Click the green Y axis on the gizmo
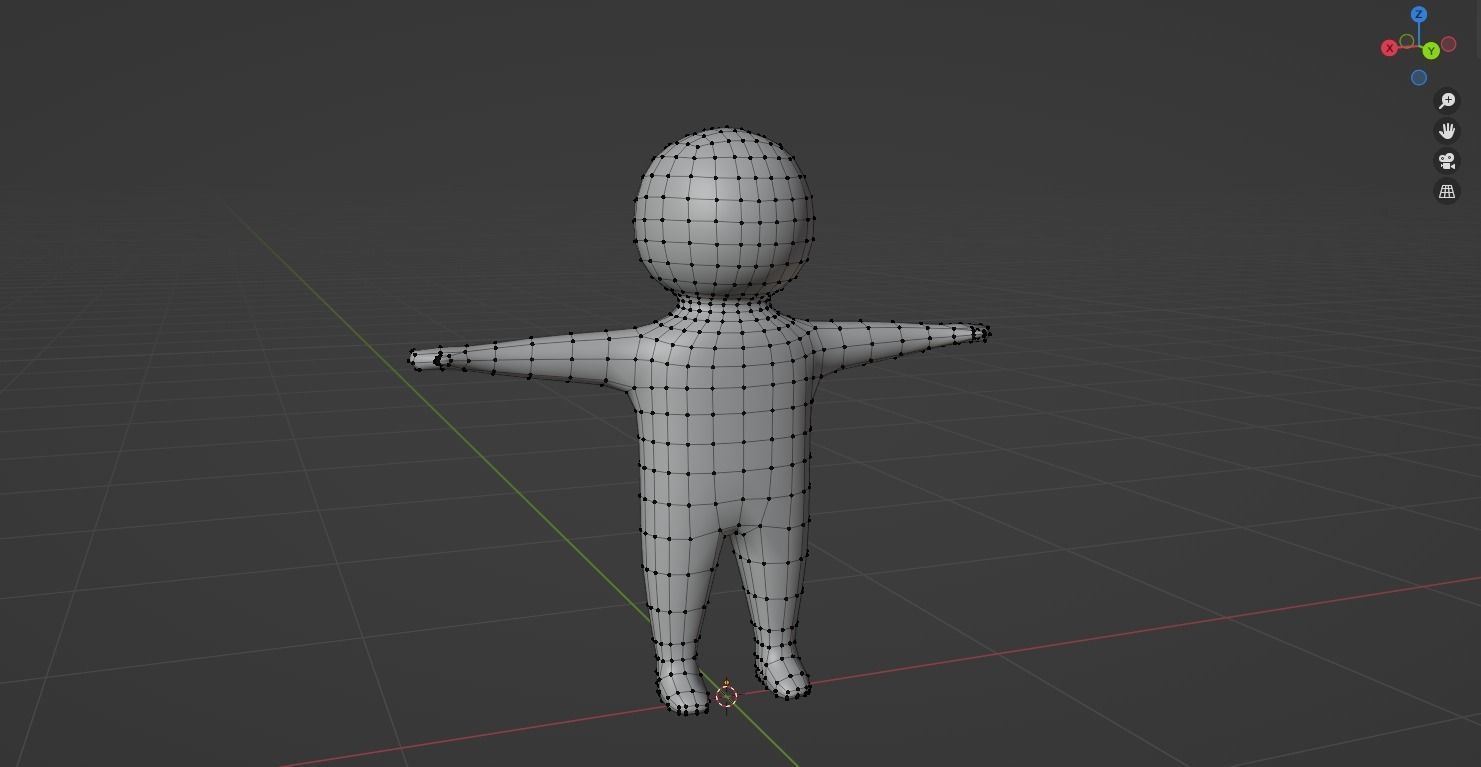Viewport: 1481px width, 767px height. (1431, 50)
